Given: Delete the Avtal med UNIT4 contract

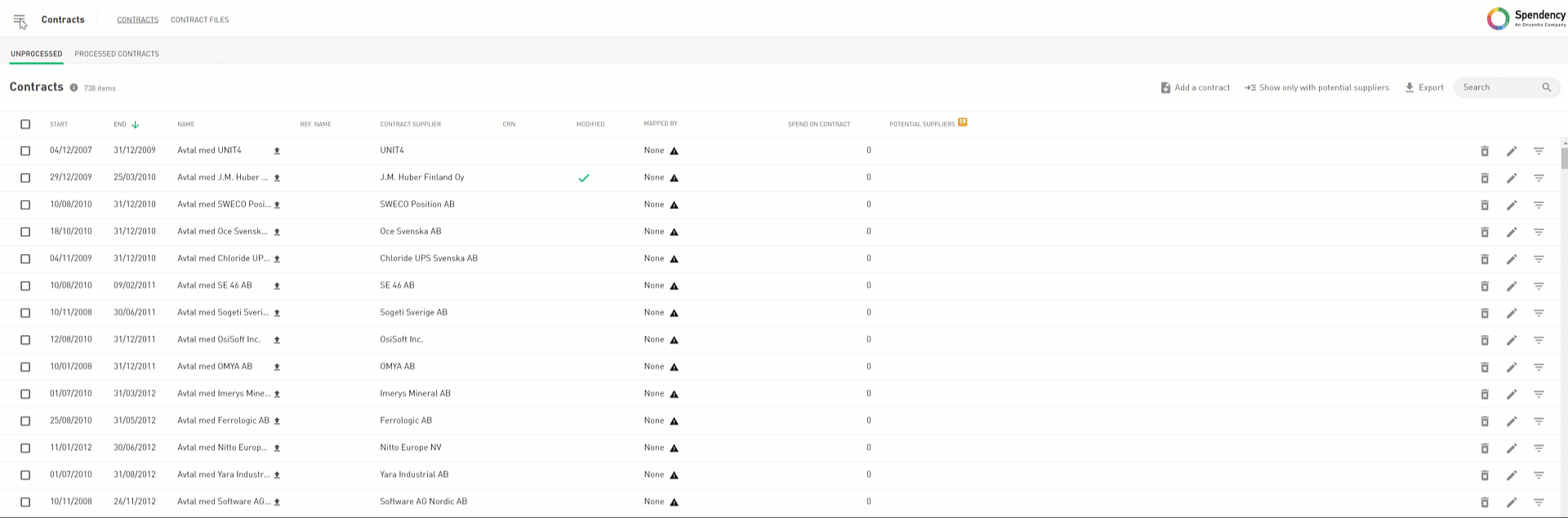Looking at the screenshot, I should coord(1485,151).
